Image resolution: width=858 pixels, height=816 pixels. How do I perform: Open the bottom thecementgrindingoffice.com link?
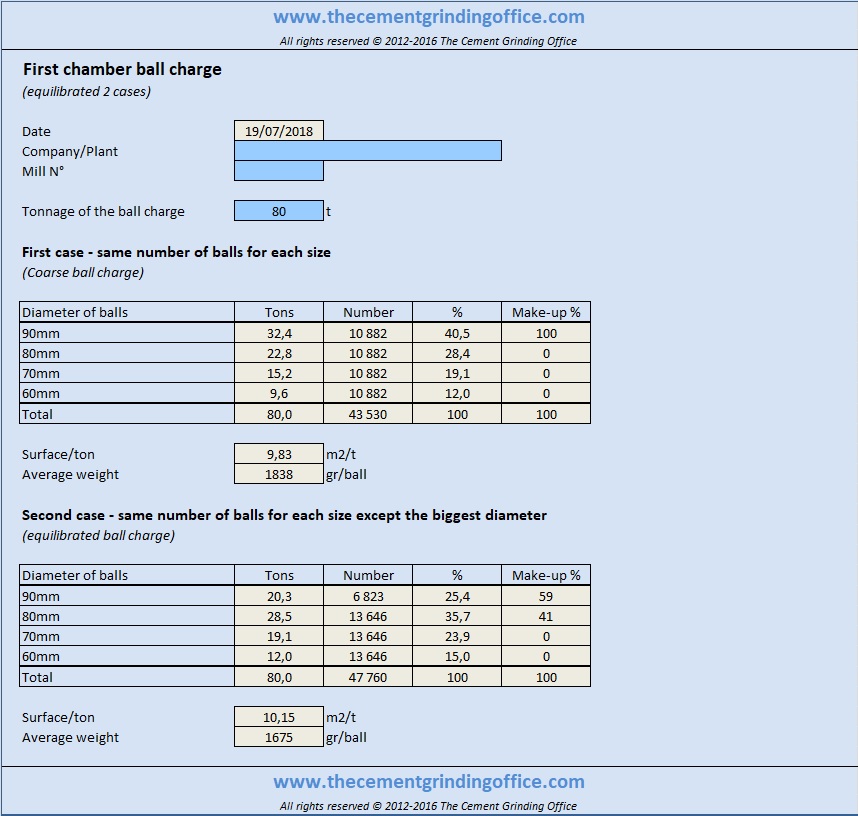pyautogui.click(x=429, y=782)
